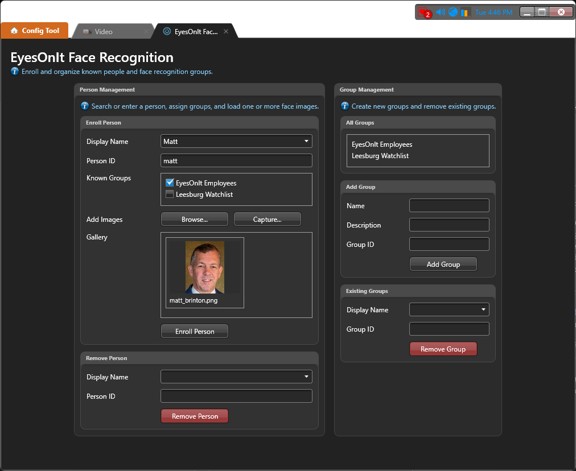
Task: Select the EyesOnIt Fac... tab
Action: (196, 32)
